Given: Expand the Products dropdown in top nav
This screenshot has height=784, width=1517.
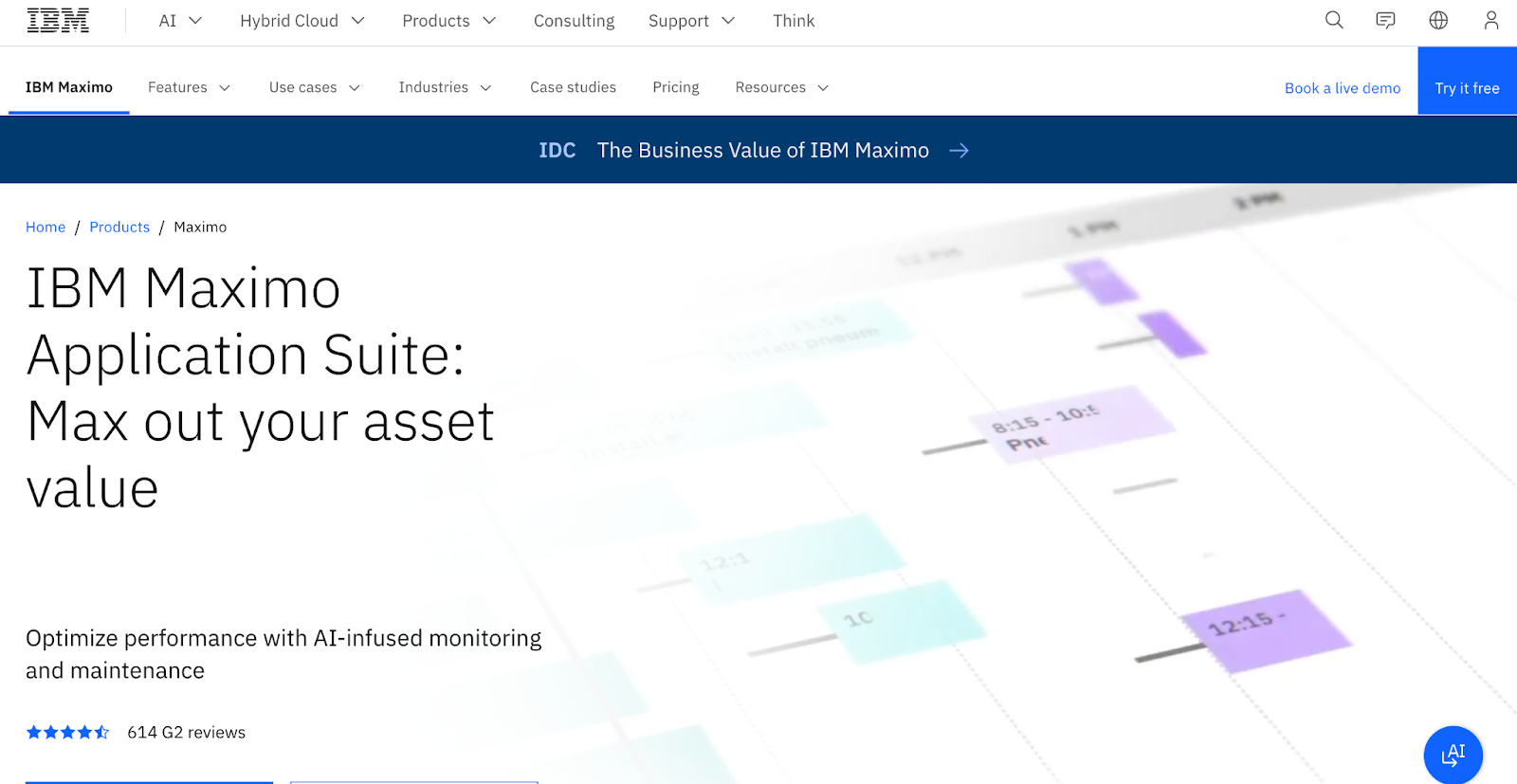Looking at the screenshot, I should pos(448,21).
